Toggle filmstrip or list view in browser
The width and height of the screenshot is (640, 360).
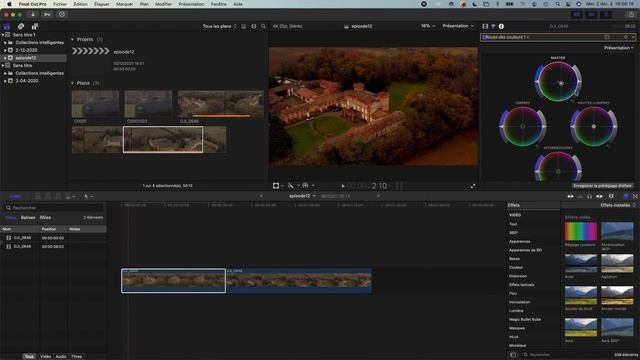pos(244,26)
